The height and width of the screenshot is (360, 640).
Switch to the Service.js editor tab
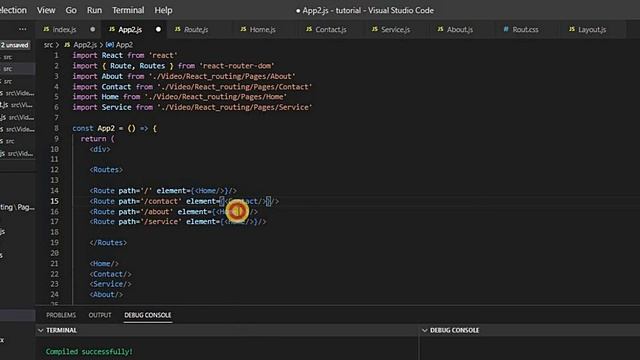coord(396,29)
